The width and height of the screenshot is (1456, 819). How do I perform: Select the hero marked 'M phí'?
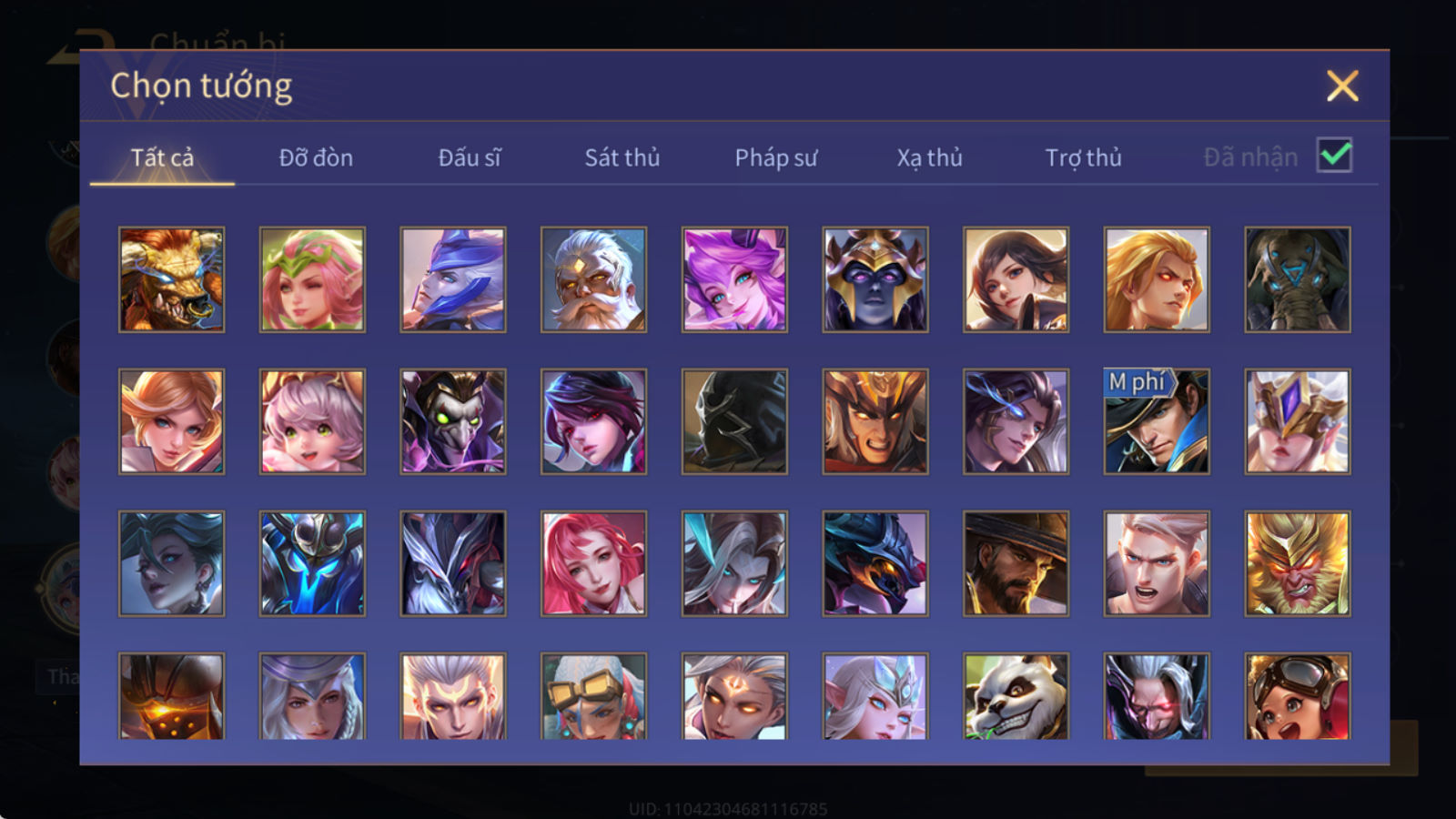pyautogui.click(x=1156, y=421)
